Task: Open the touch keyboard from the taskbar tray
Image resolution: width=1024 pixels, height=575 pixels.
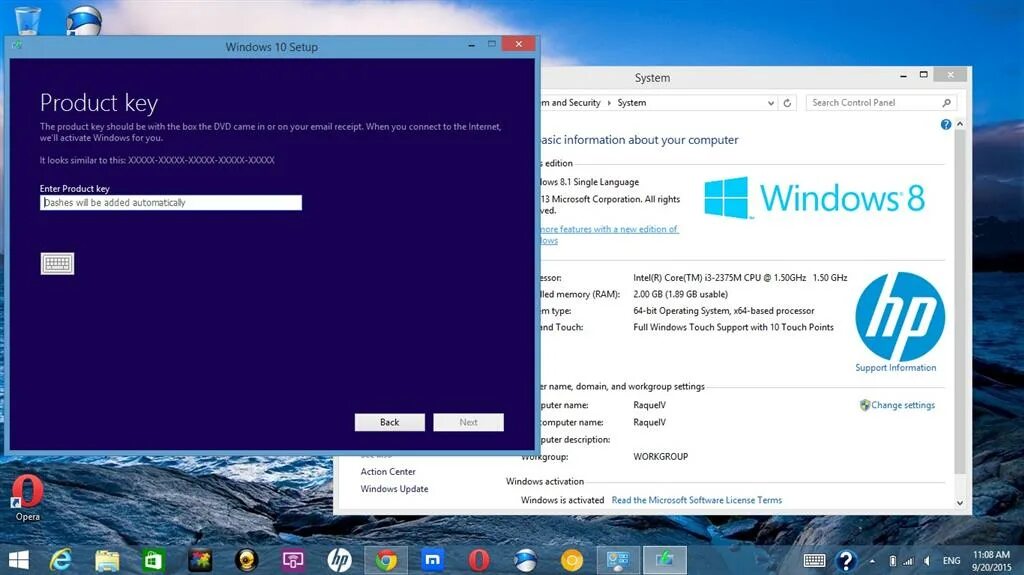Action: (814, 561)
